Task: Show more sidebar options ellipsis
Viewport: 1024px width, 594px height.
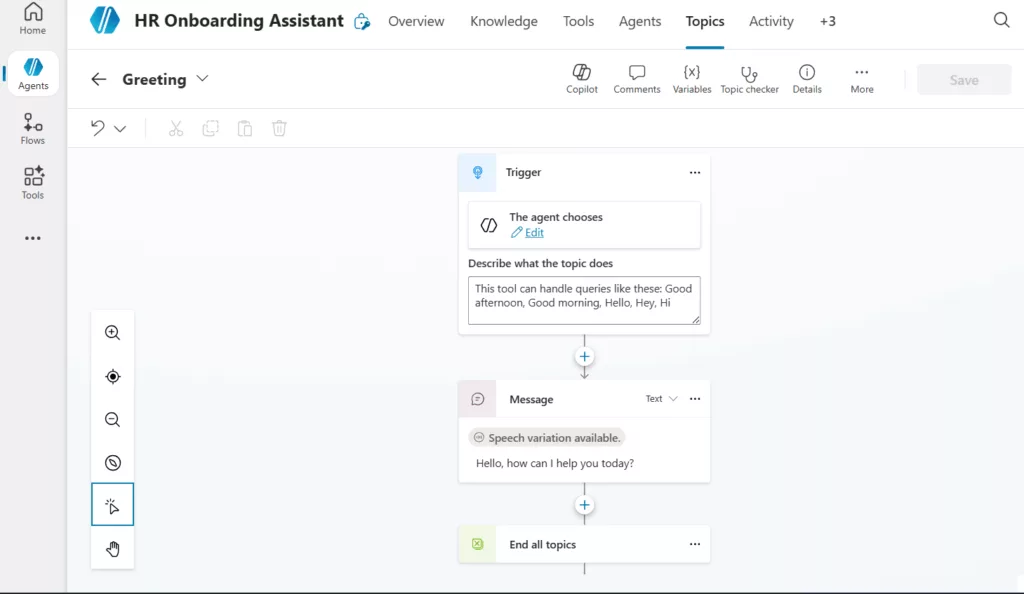Action: click(33, 238)
